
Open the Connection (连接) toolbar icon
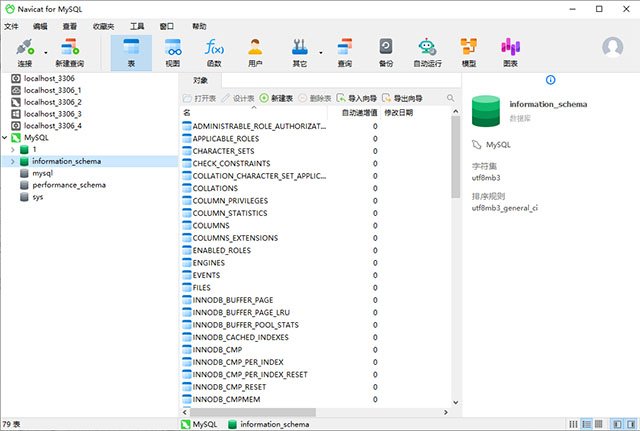tap(25, 52)
